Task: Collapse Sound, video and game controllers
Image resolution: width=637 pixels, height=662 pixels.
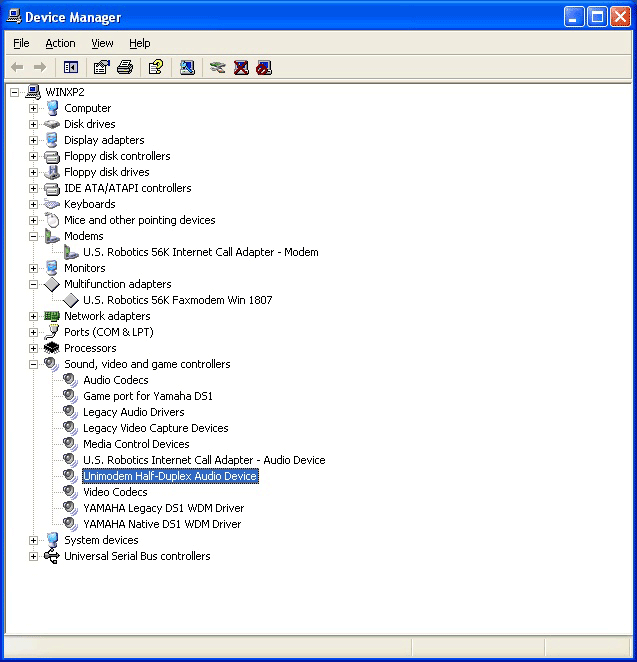Action: click(33, 364)
